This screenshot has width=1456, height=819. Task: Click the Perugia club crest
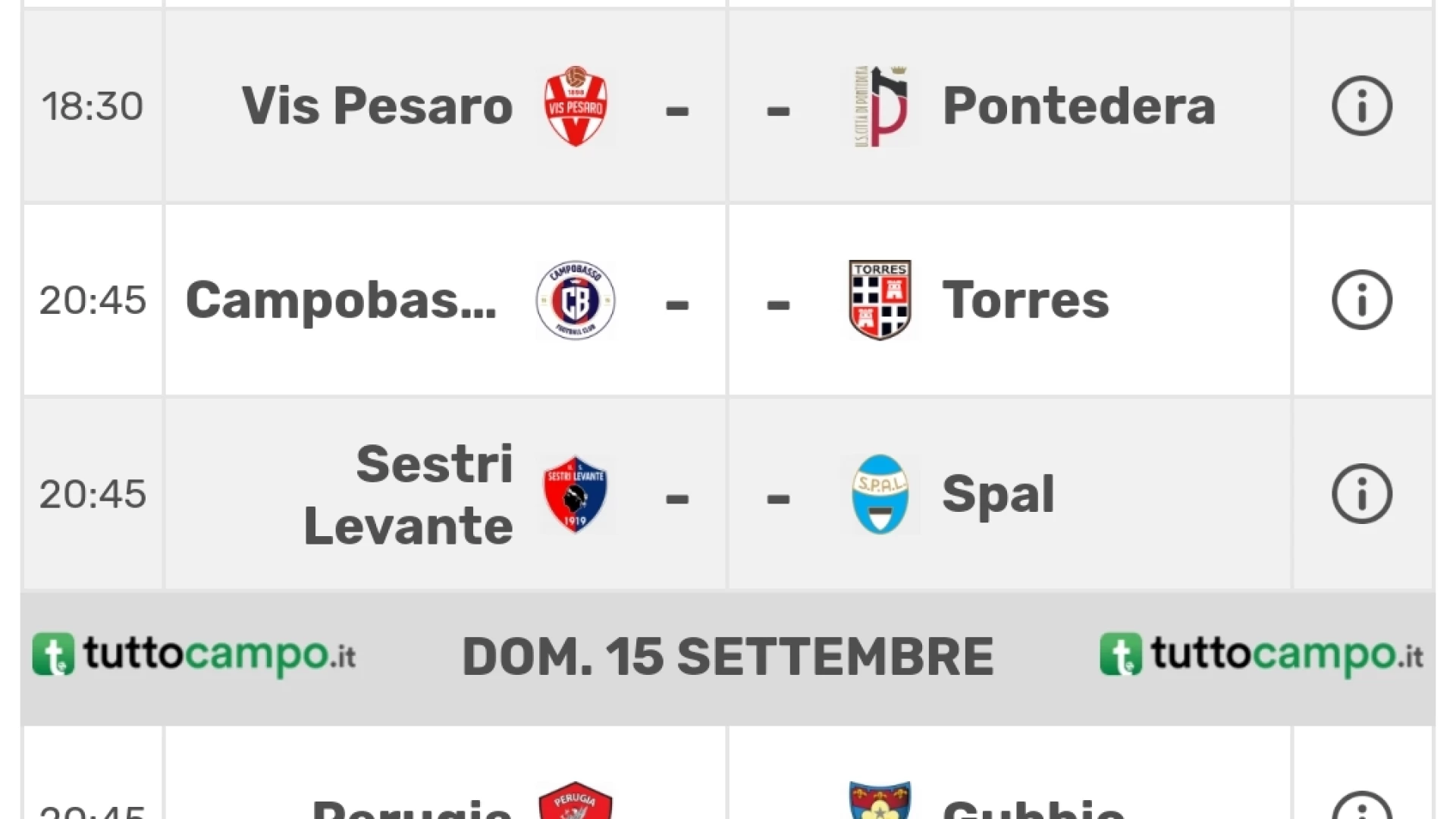click(x=576, y=800)
